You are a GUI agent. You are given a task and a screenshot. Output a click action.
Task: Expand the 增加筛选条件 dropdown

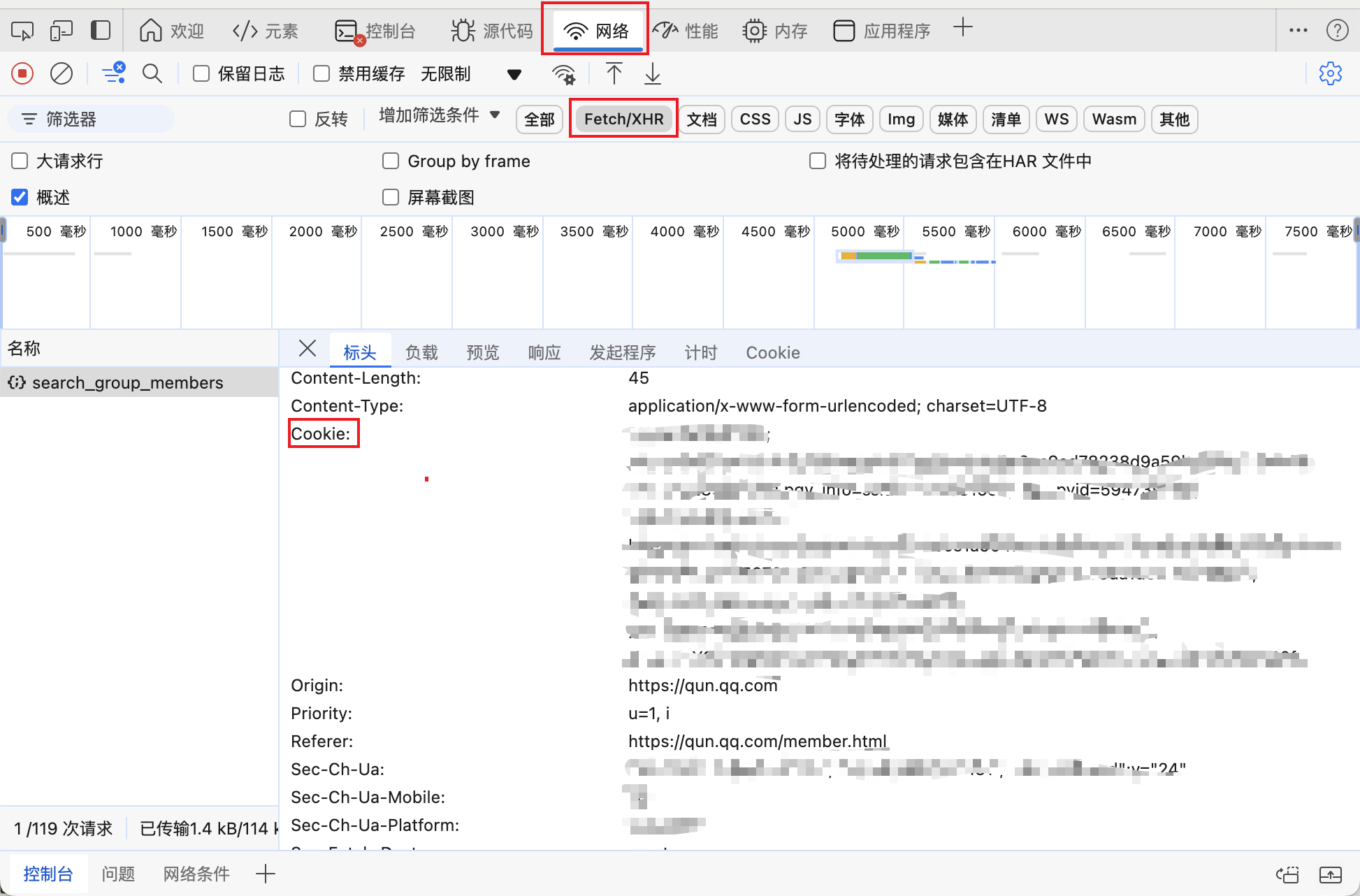tap(437, 115)
